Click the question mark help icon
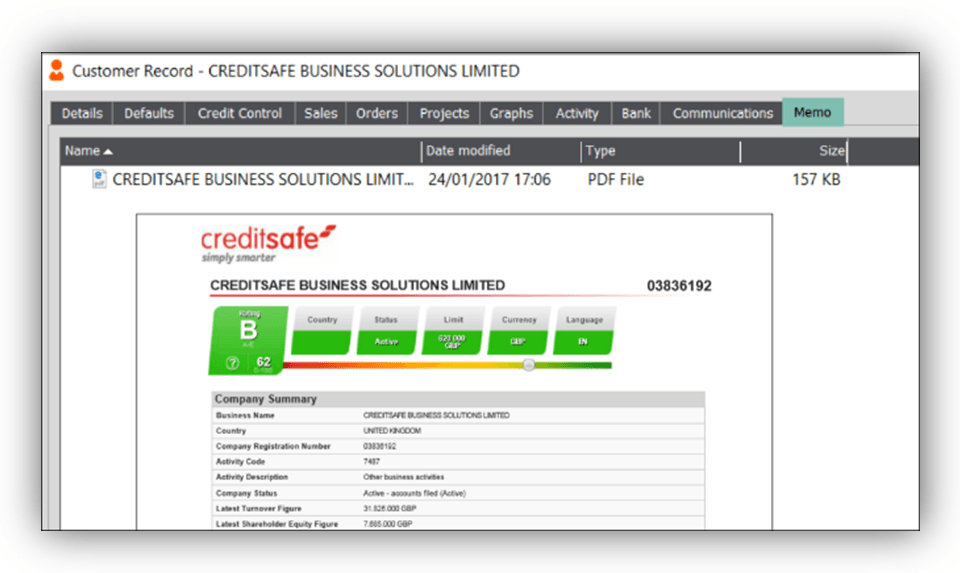This screenshot has height=573, width=960. click(232, 363)
